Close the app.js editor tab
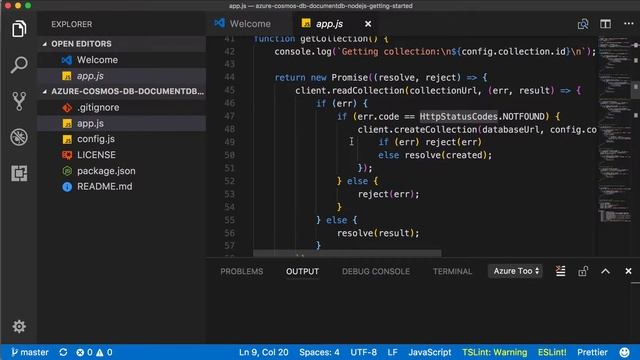 coord(368,24)
